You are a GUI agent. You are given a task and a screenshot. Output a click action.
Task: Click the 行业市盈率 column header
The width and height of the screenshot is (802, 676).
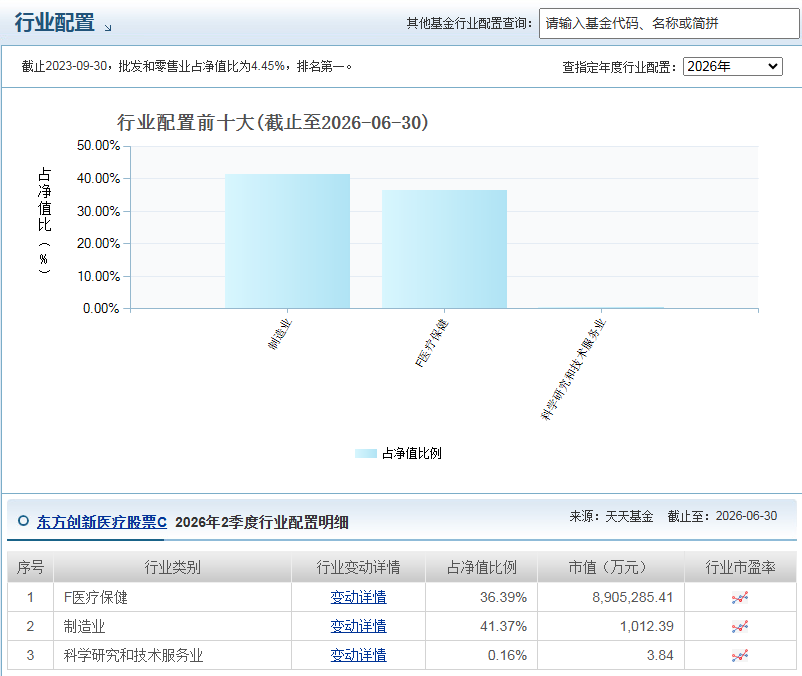coord(740,567)
